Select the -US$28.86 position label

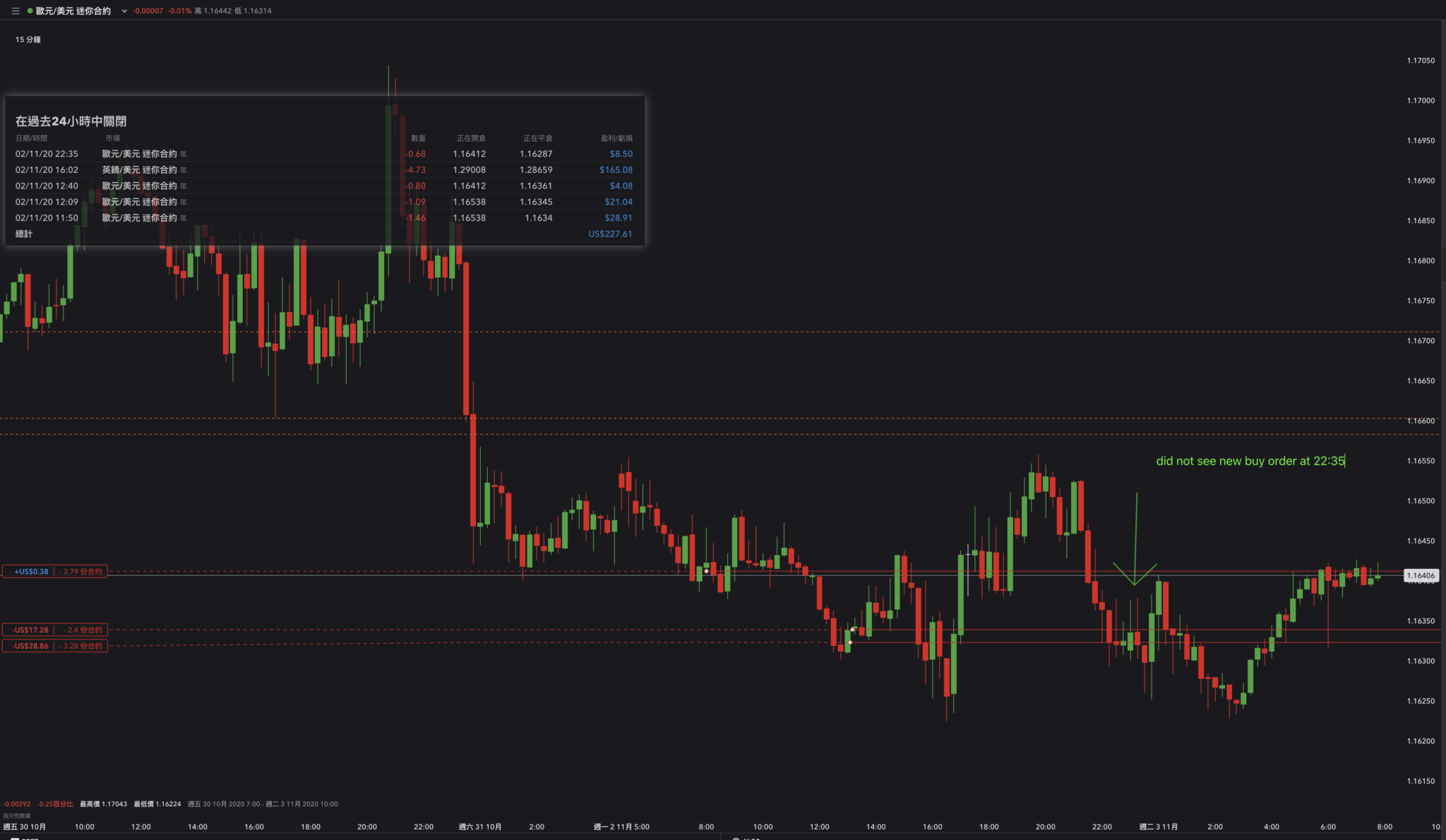tap(31, 646)
